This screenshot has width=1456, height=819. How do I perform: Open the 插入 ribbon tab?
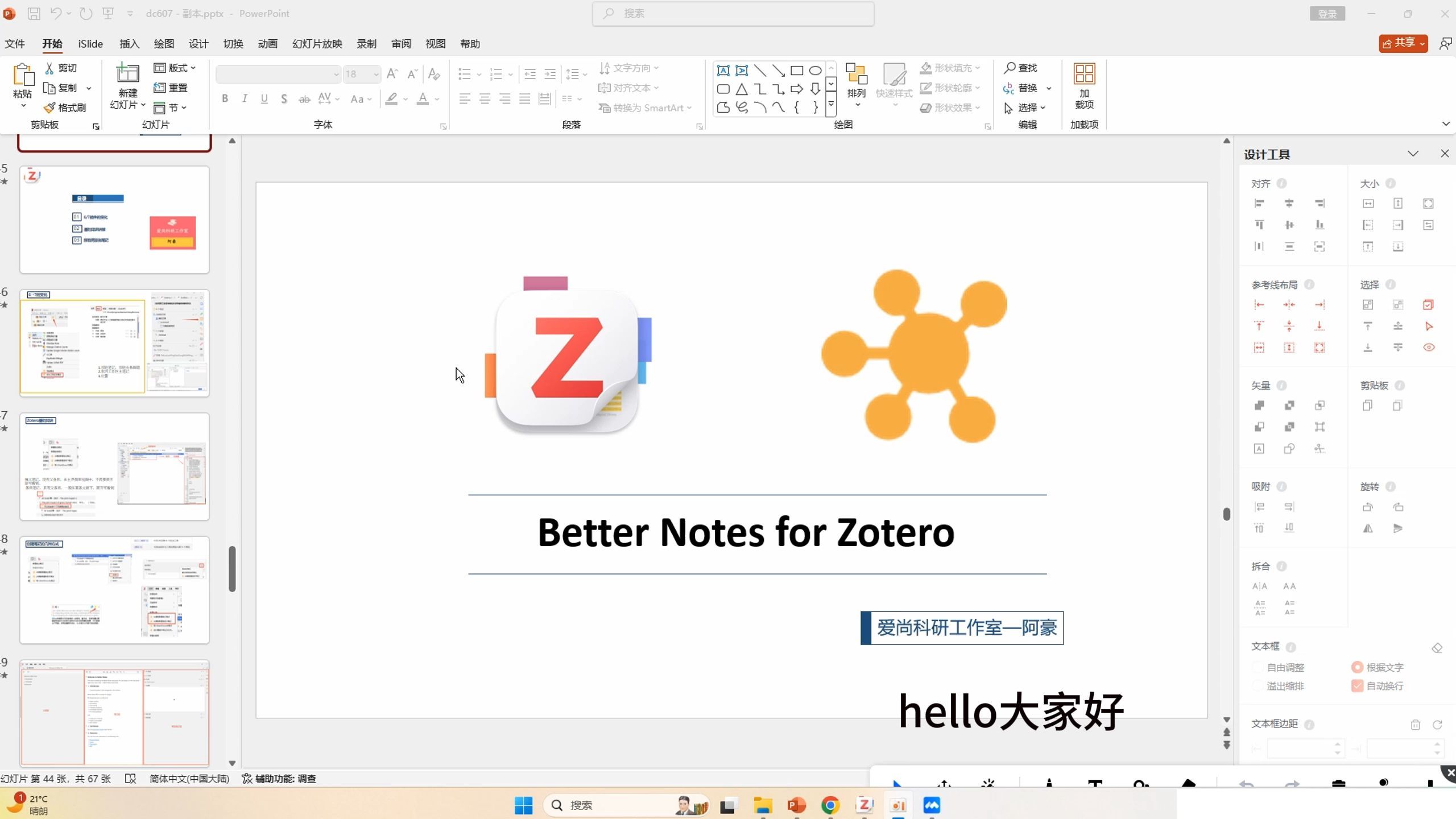129,44
